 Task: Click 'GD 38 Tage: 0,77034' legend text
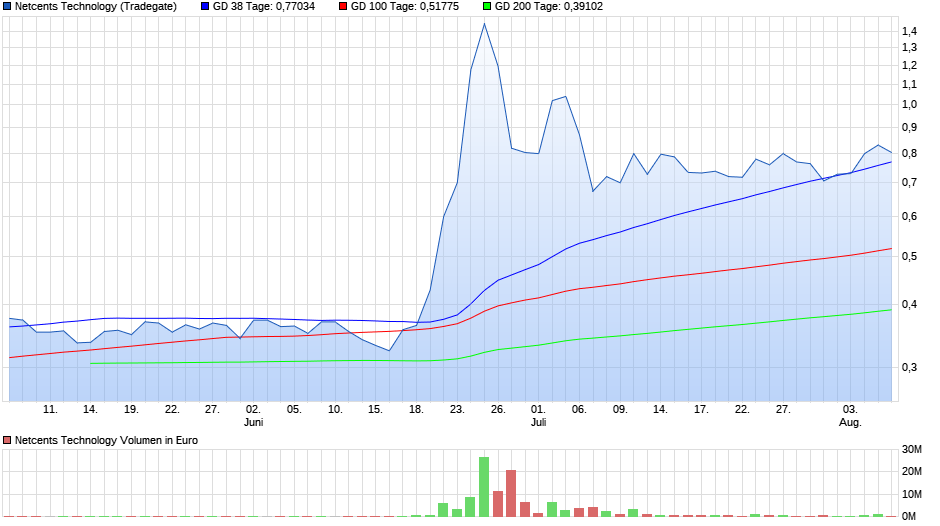tap(264, 7)
